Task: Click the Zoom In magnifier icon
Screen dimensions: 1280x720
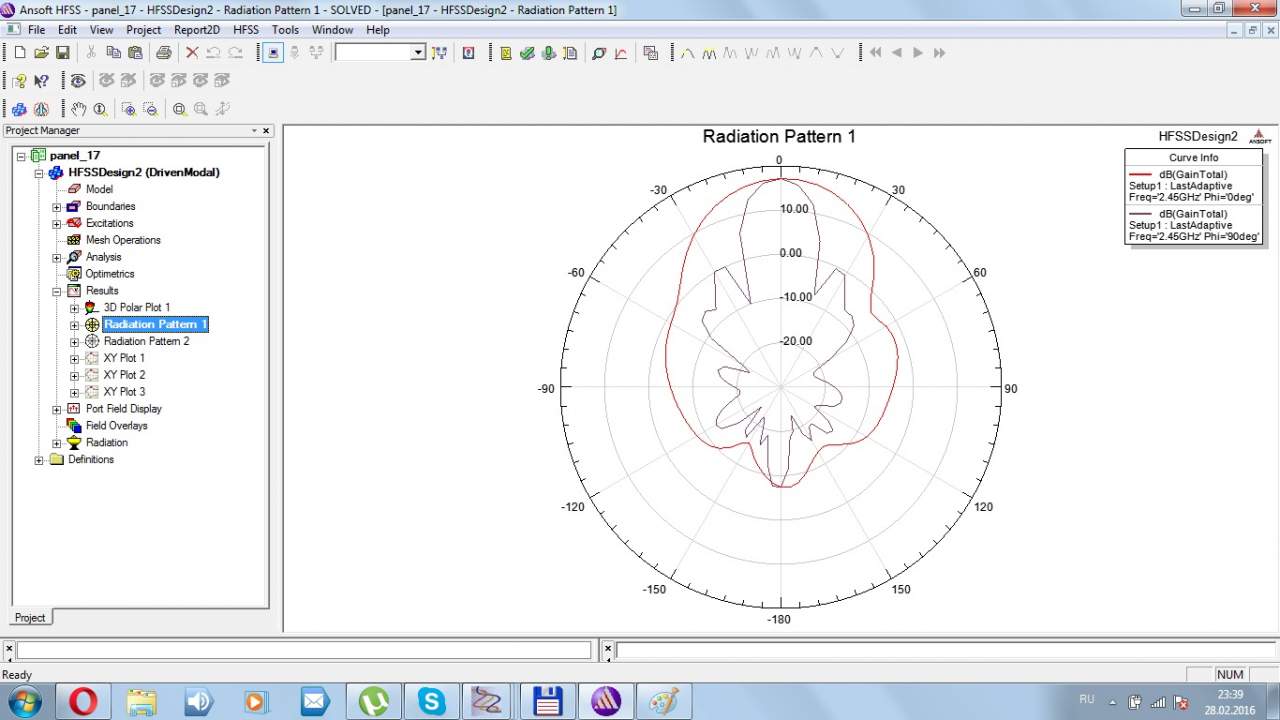Action: point(129,109)
